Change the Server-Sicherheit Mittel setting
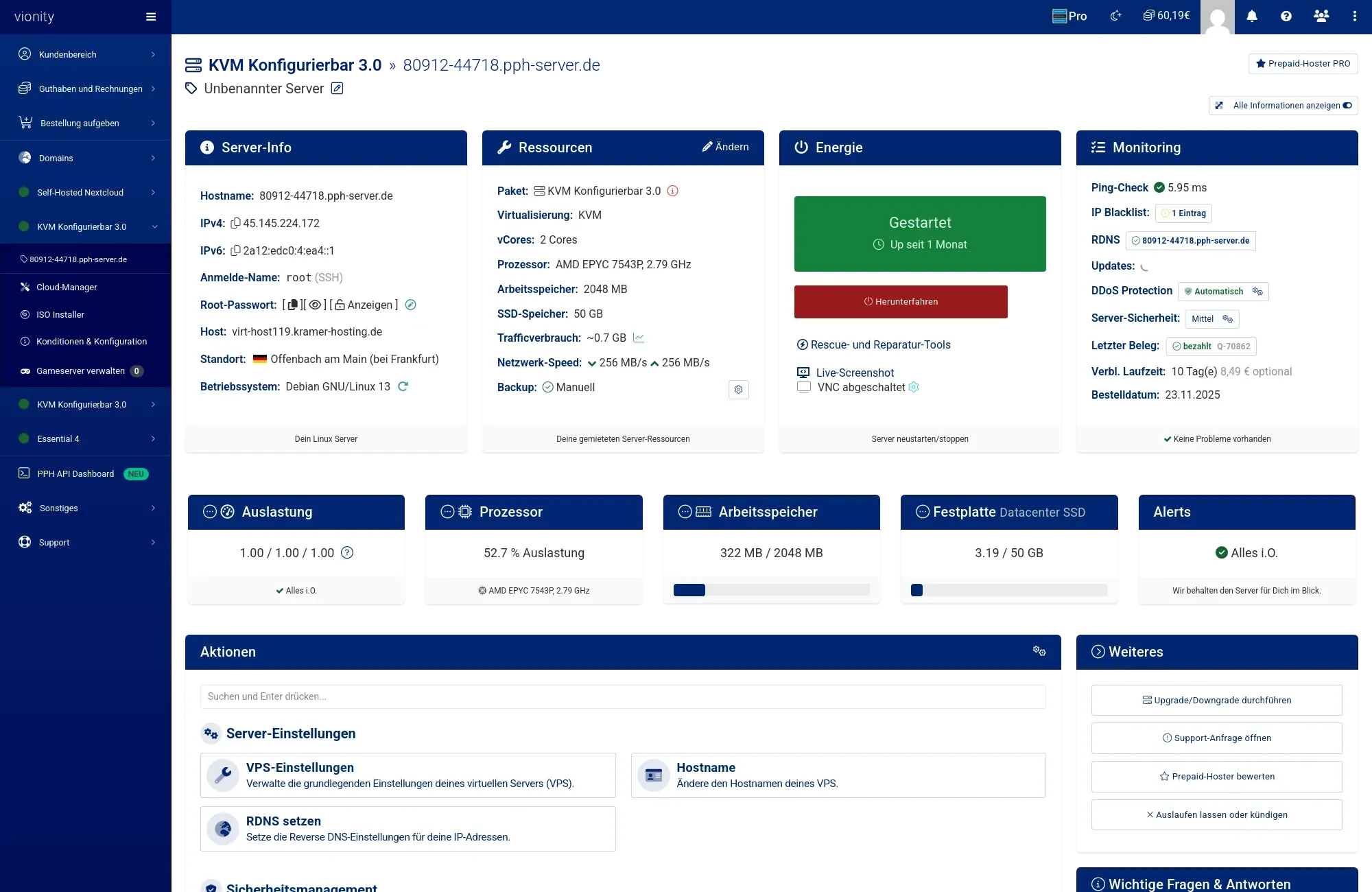Viewport: 1372px width, 892px height. click(x=1212, y=319)
